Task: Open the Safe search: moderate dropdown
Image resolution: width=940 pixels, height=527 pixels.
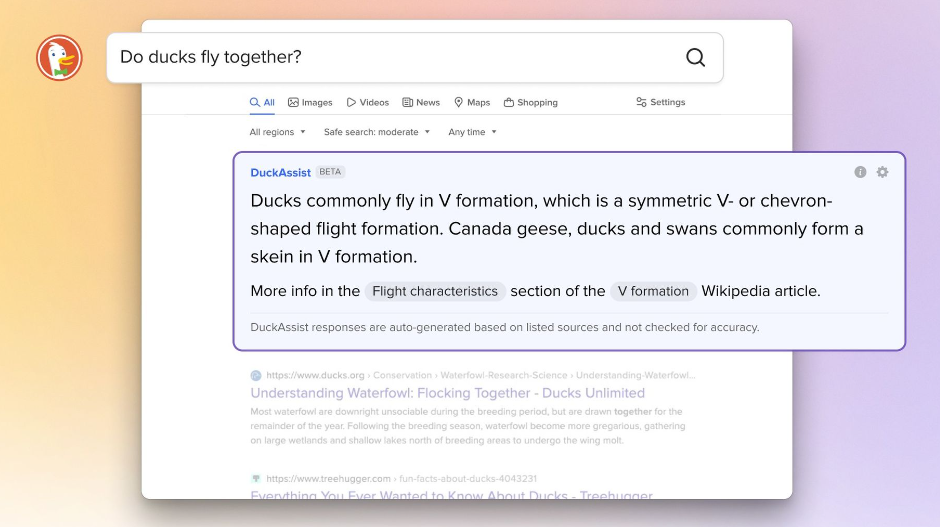Action: point(377,132)
